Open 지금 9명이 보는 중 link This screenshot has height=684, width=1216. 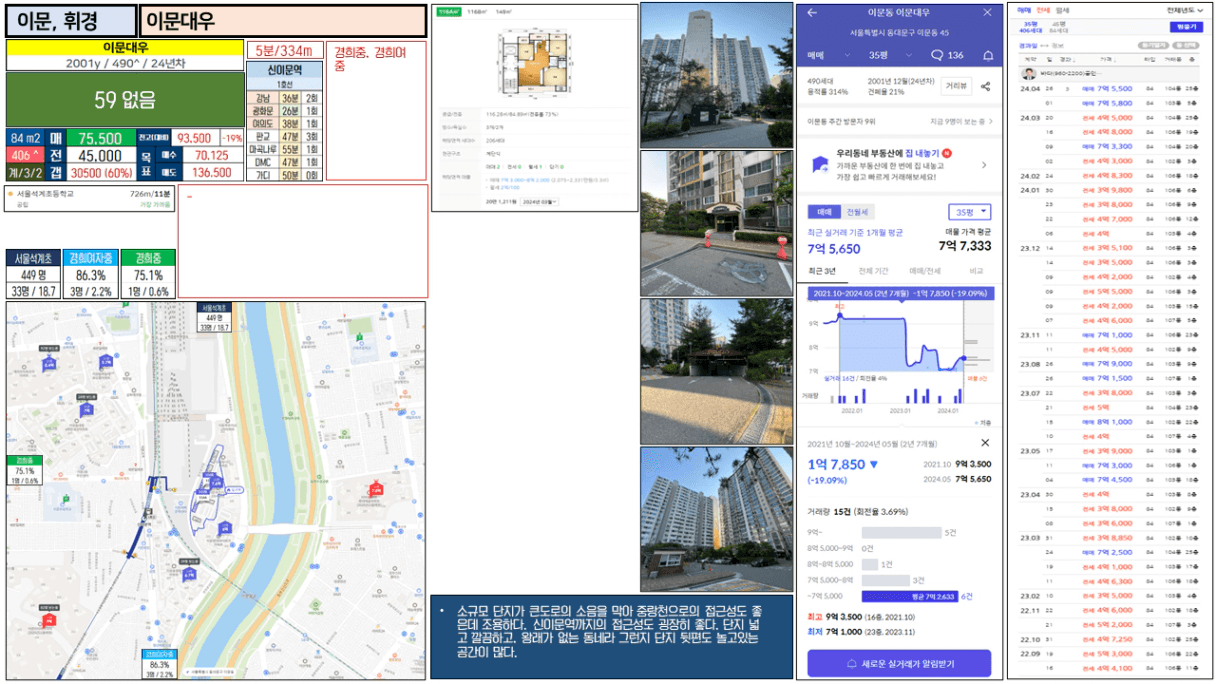coord(961,121)
